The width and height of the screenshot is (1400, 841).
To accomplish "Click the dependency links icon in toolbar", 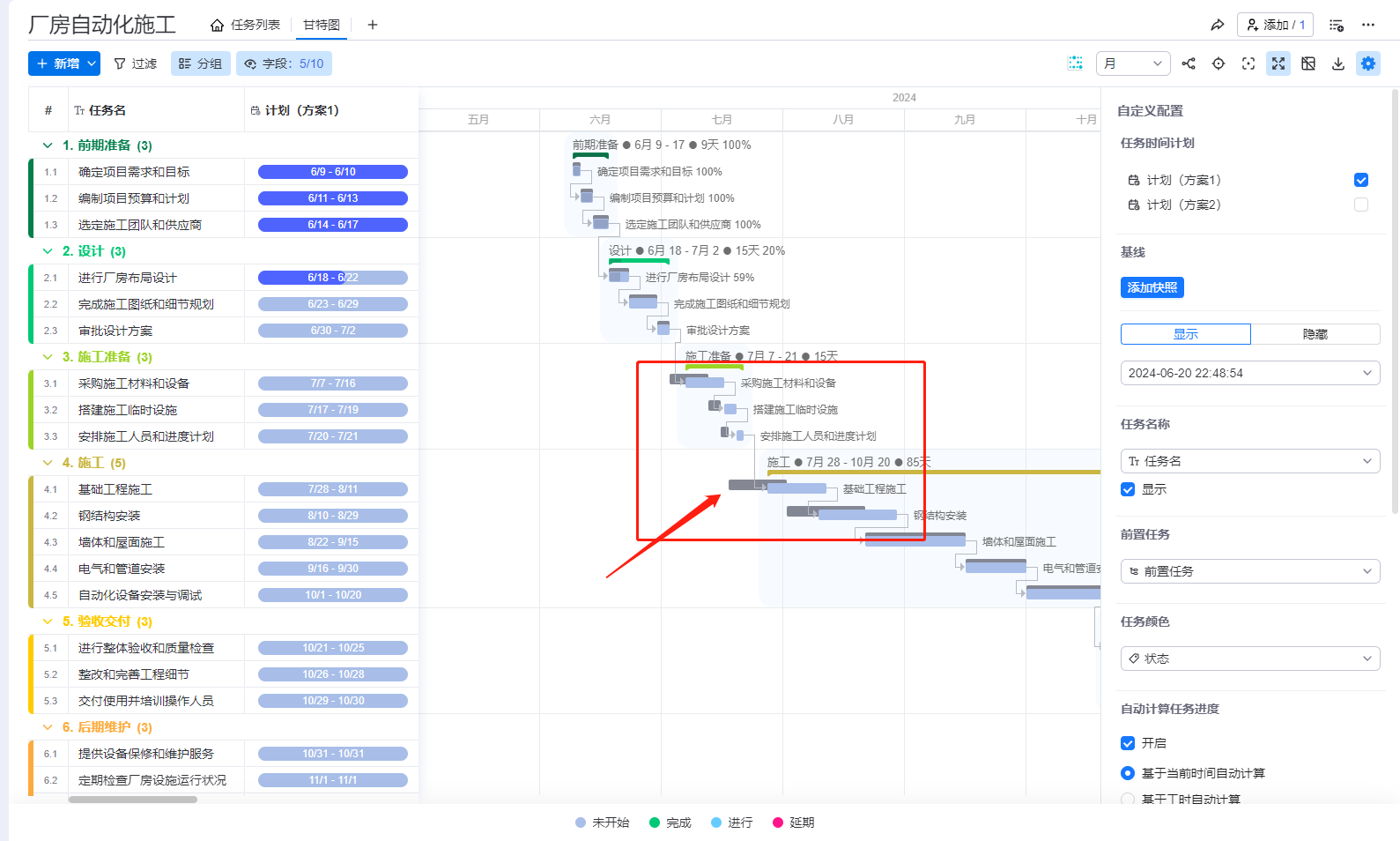I will (x=1189, y=63).
